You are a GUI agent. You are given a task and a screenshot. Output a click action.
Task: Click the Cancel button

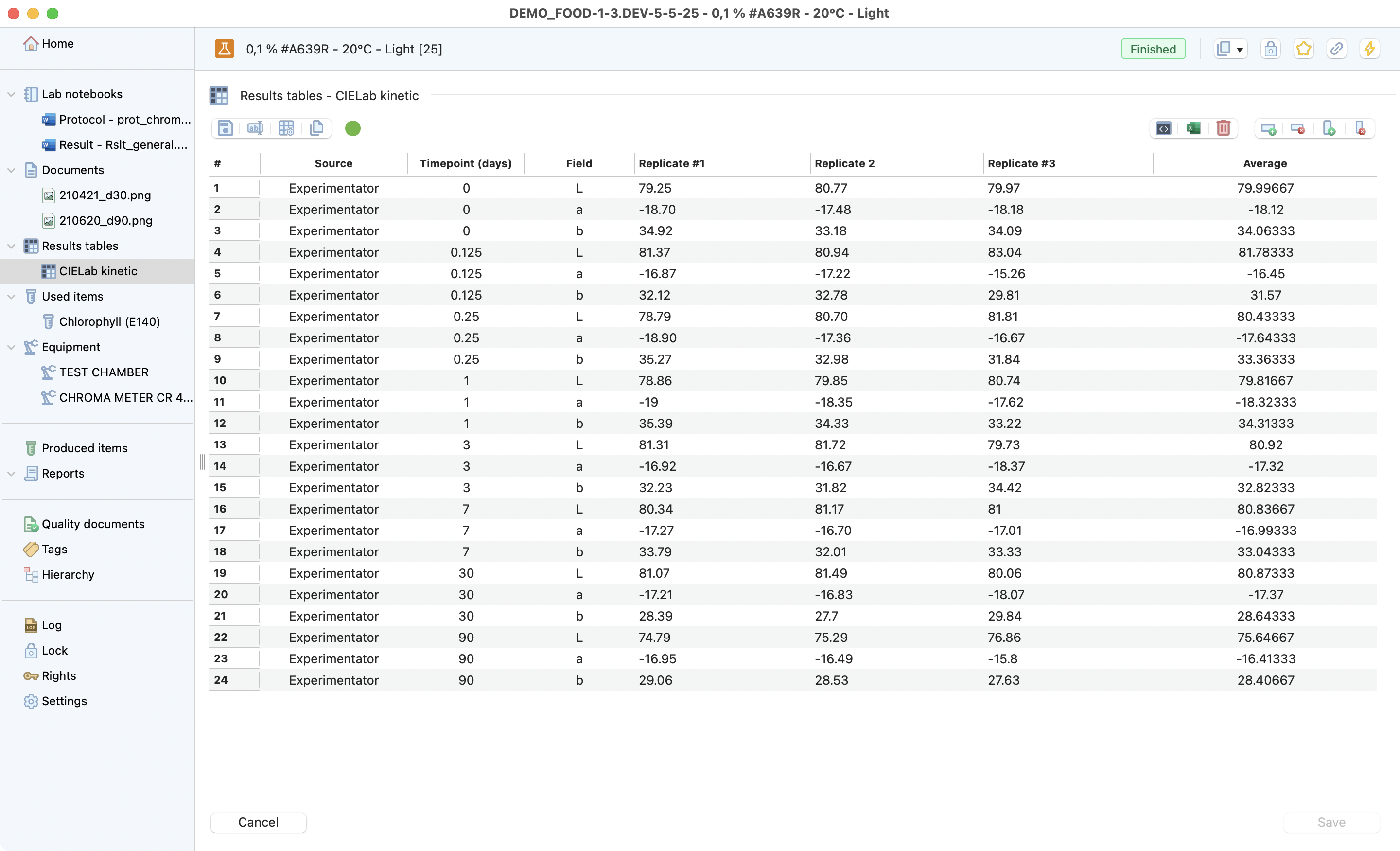point(258,822)
